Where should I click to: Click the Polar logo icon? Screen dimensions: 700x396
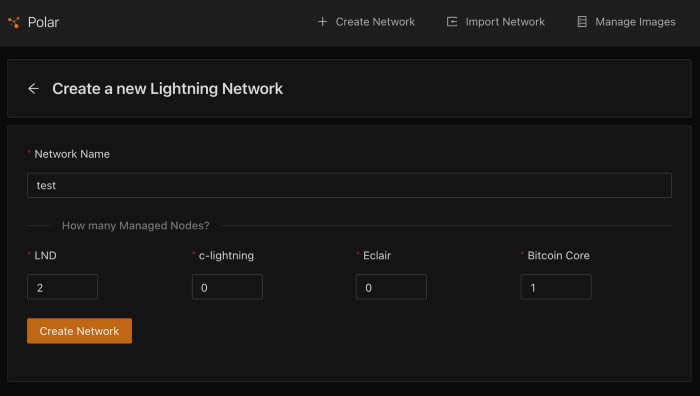click(14, 22)
